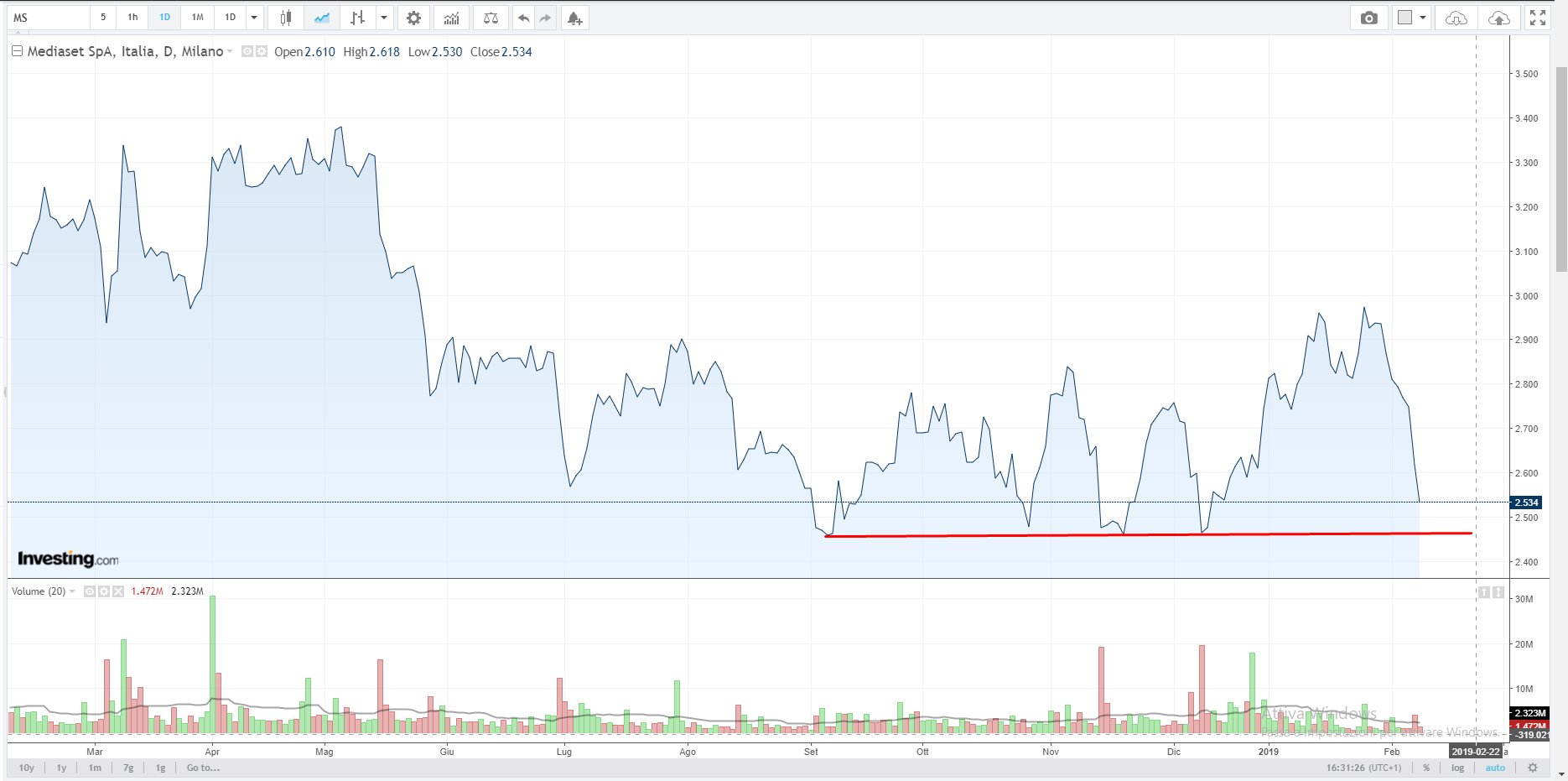Image resolution: width=1568 pixels, height=781 pixels.
Task: Open format settings for Mediaset series
Action: coord(261,52)
